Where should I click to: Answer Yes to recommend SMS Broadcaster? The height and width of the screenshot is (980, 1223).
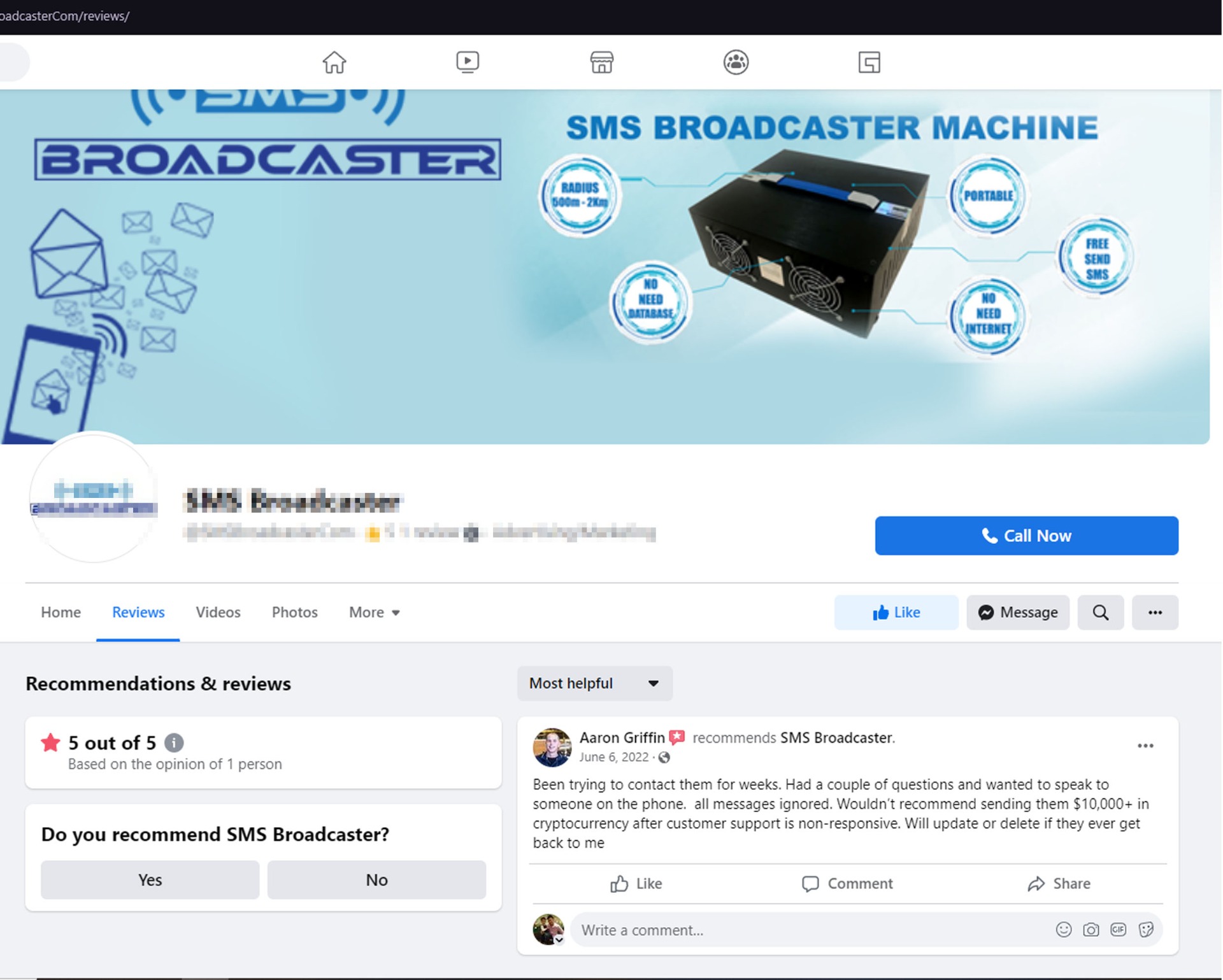tap(150, 879)
